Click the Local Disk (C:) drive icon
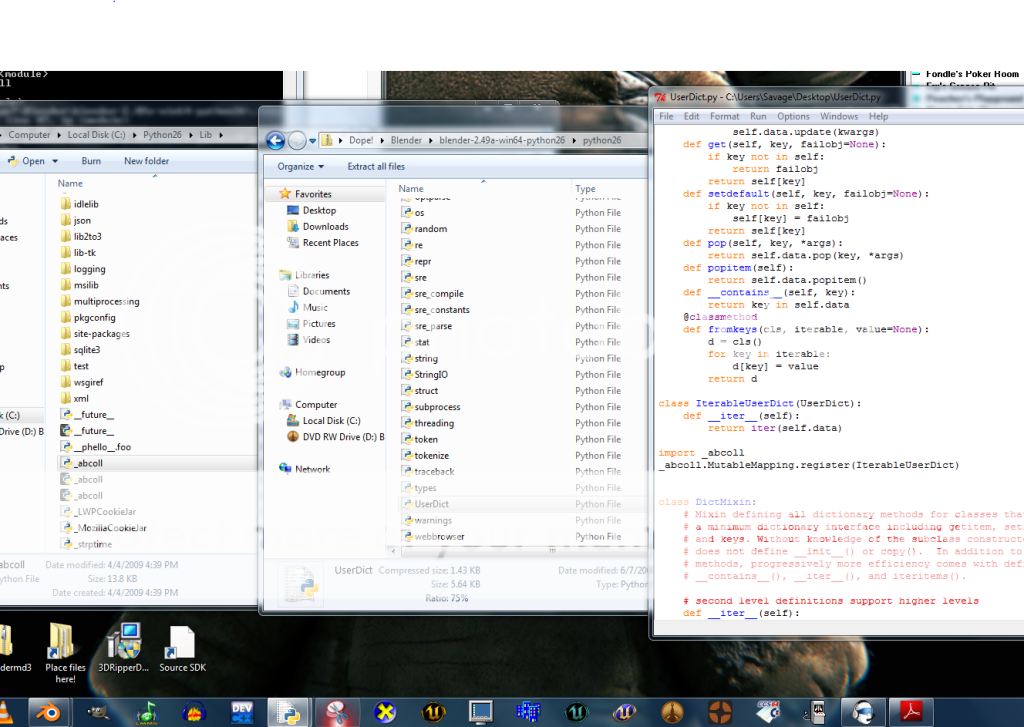1024x727 pixels. pyautogui.click(x=293, y=421)
